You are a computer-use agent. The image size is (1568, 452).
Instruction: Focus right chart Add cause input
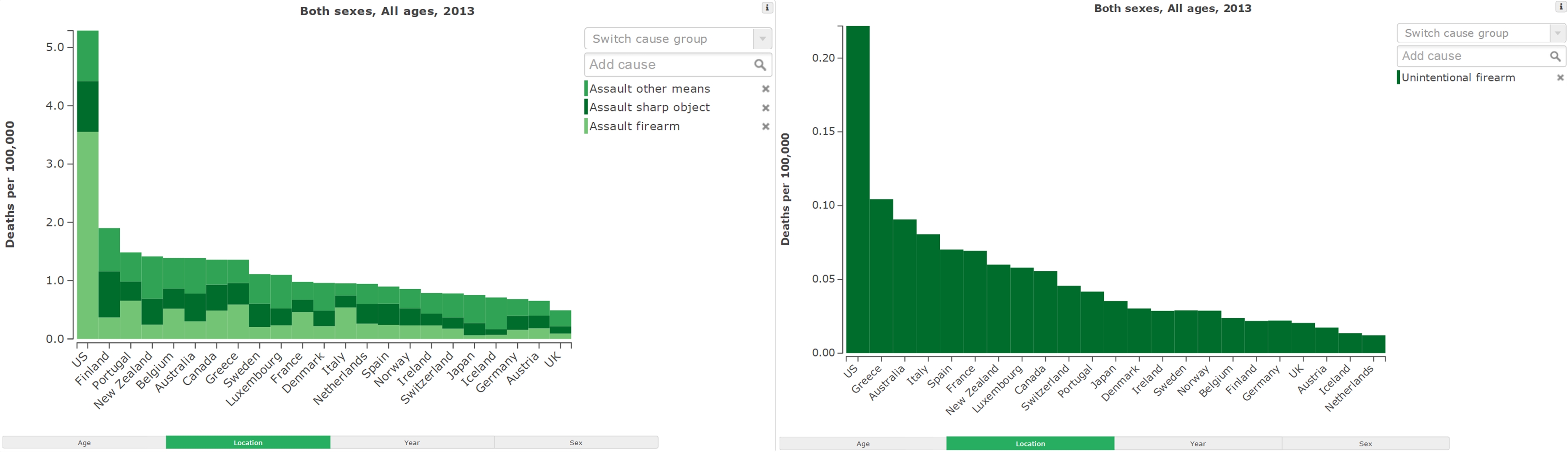pos(1481,57)
